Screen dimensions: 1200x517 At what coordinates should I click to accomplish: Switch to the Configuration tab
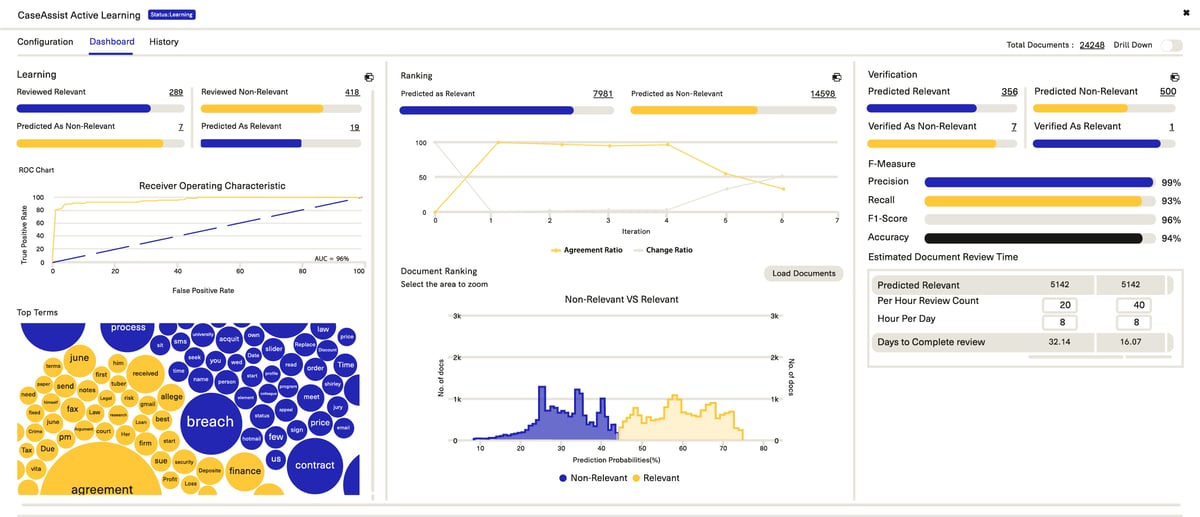point(45,42)
